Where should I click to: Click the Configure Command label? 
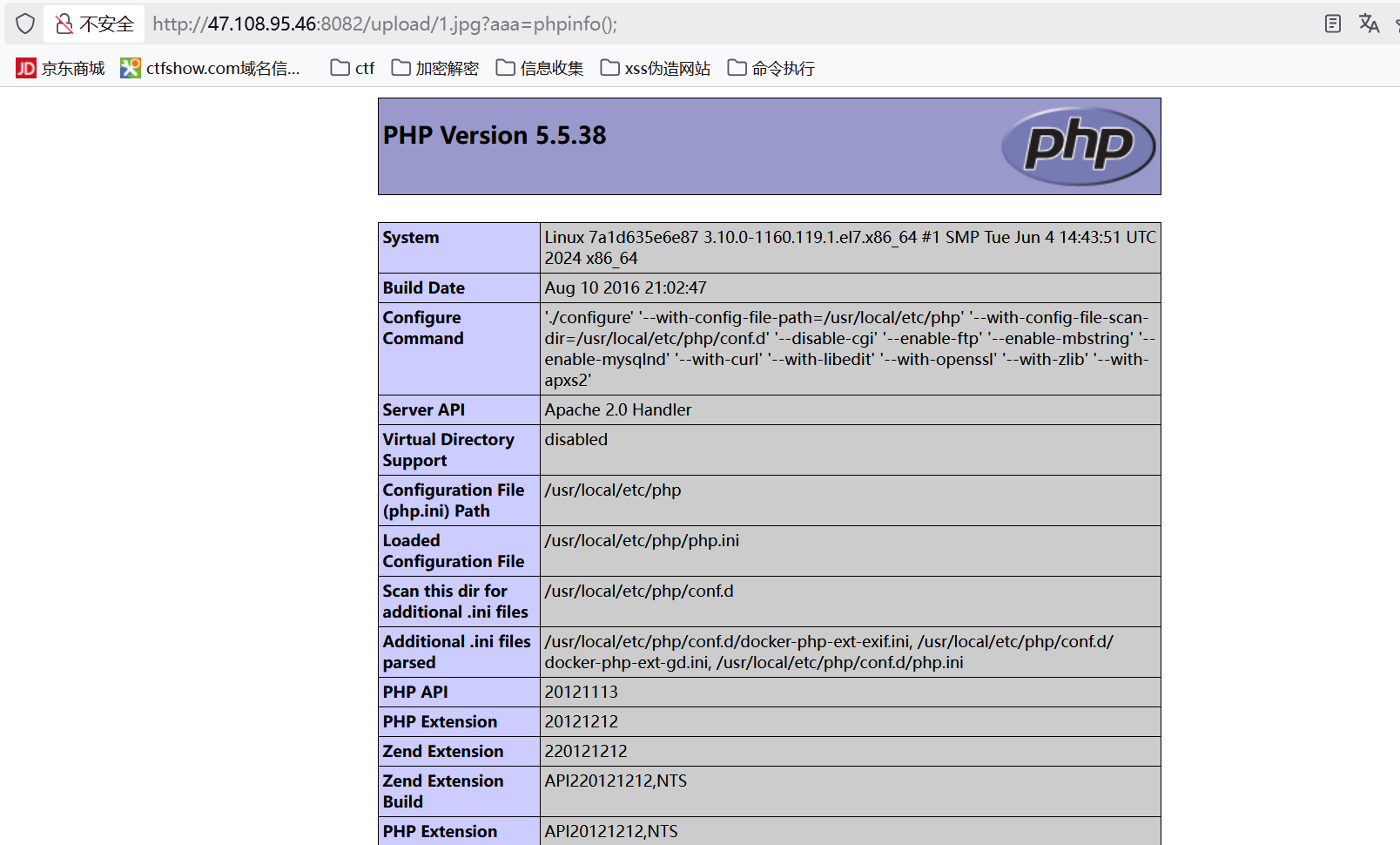pyautogui.click(x=423, y=328)
